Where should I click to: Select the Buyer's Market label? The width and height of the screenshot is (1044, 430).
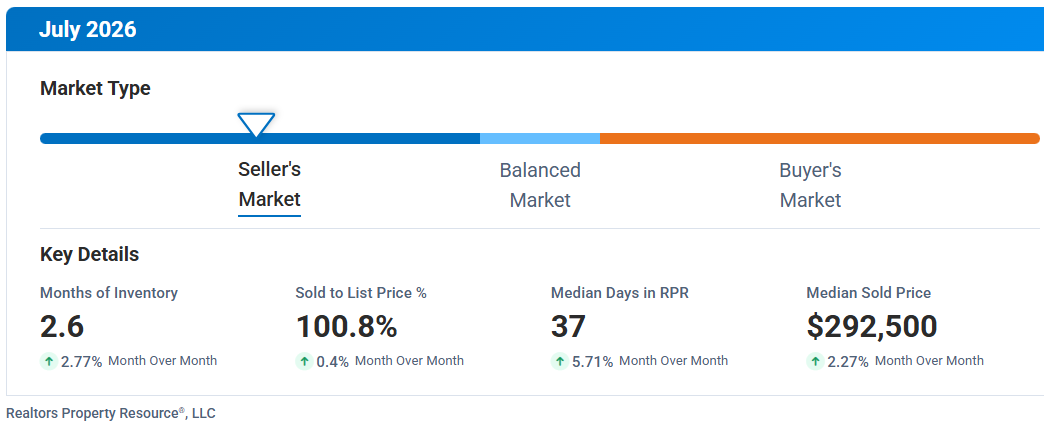(x=810, y=184)
